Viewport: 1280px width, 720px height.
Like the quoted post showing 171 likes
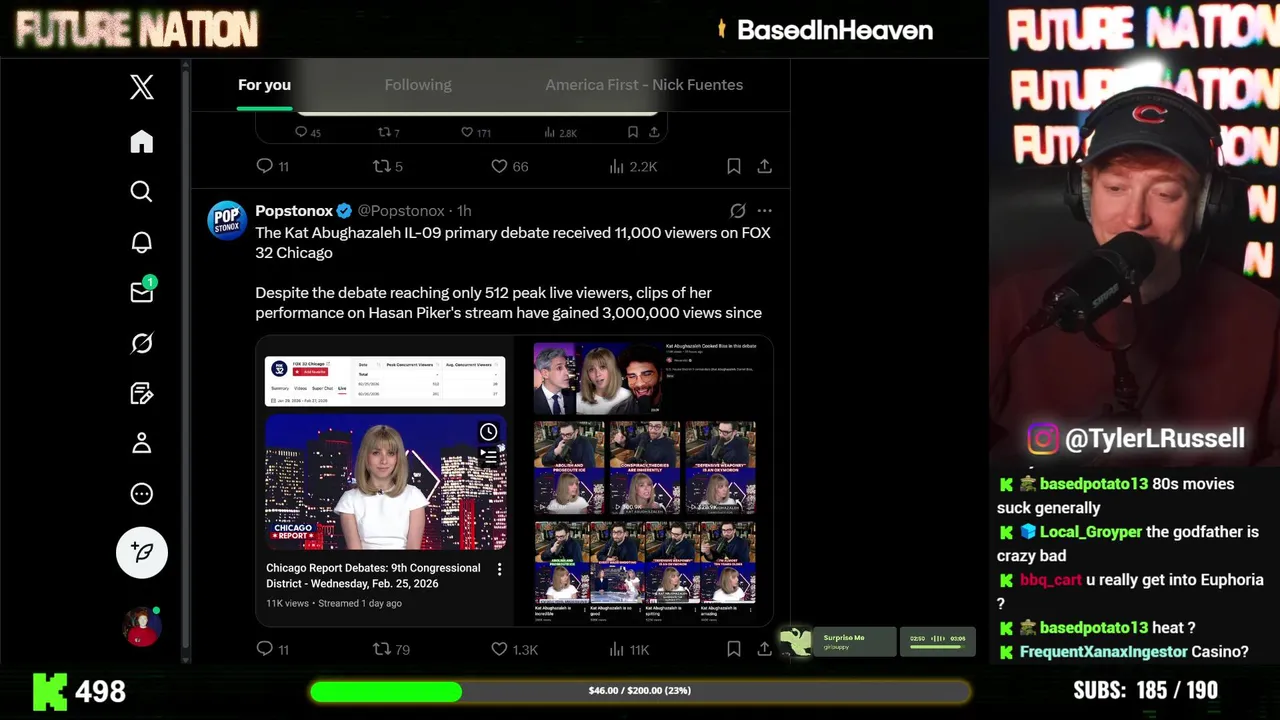pyautogui.click(x=476, y=132)
